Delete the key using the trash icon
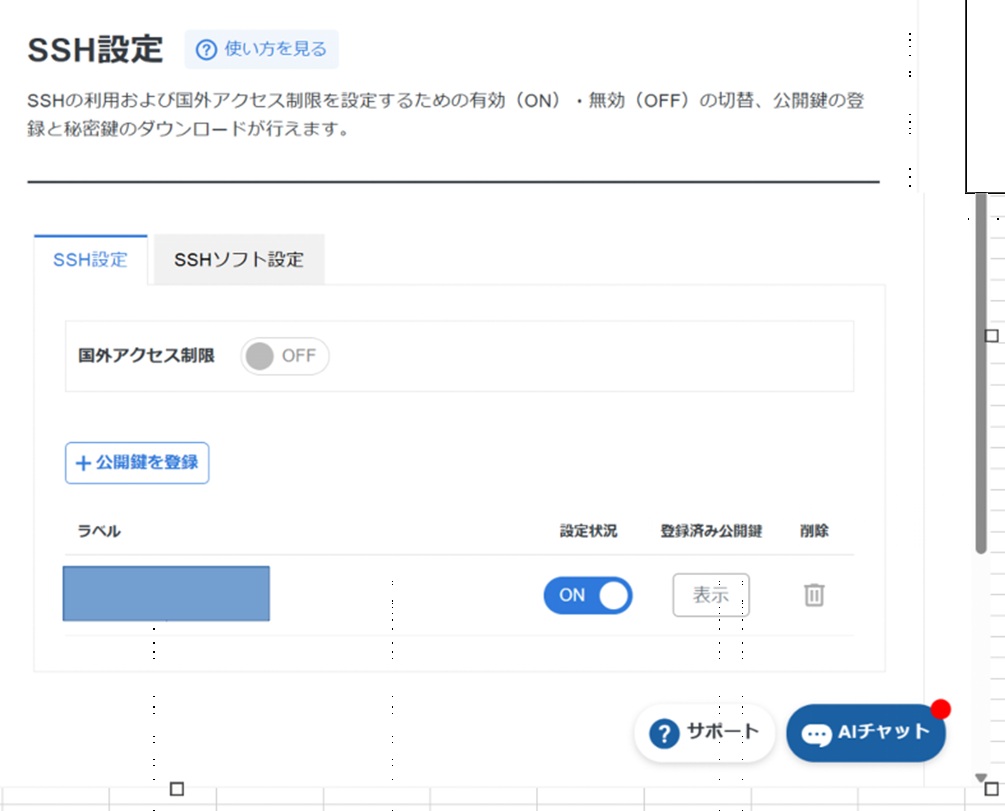Screen dimensions: 1005x811 pos(814,595)
